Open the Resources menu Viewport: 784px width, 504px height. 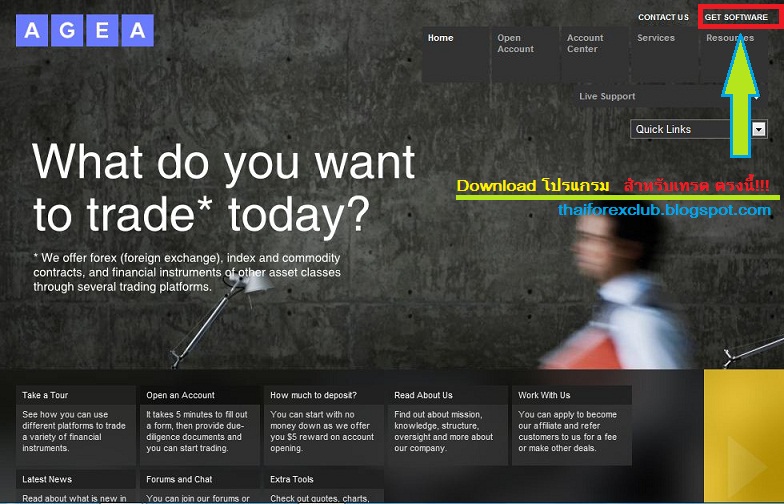click(x=734, y=54)
